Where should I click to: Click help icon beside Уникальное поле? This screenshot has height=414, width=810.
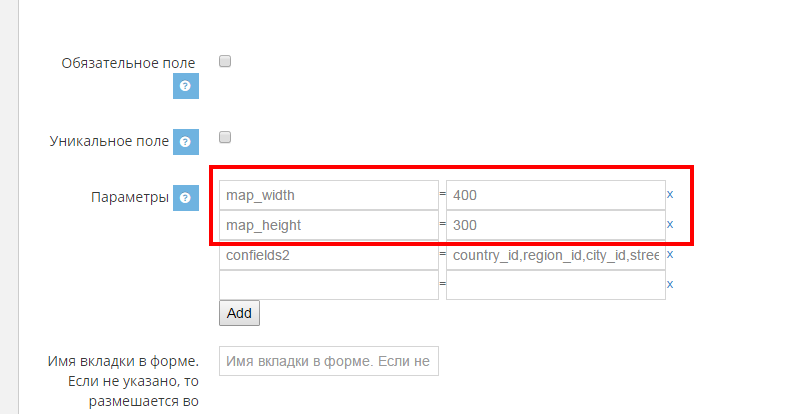tap(186, 143)
